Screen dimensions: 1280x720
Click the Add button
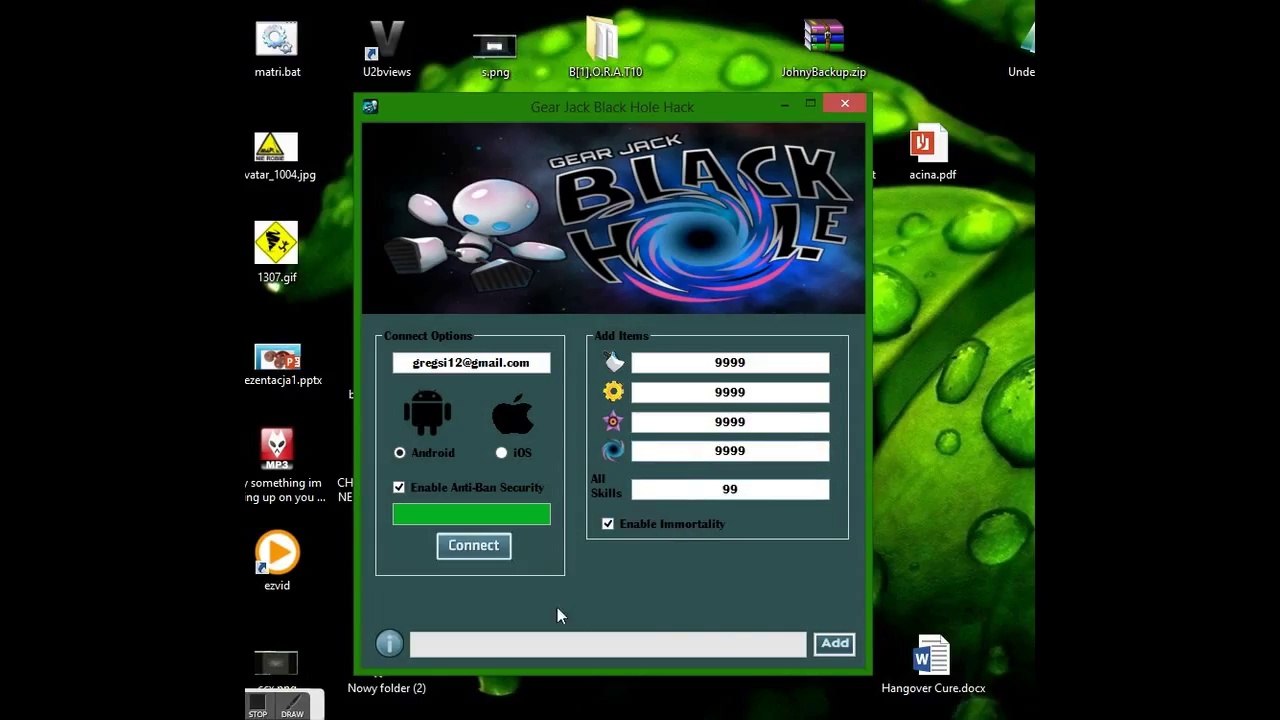[x=834, y=643]
